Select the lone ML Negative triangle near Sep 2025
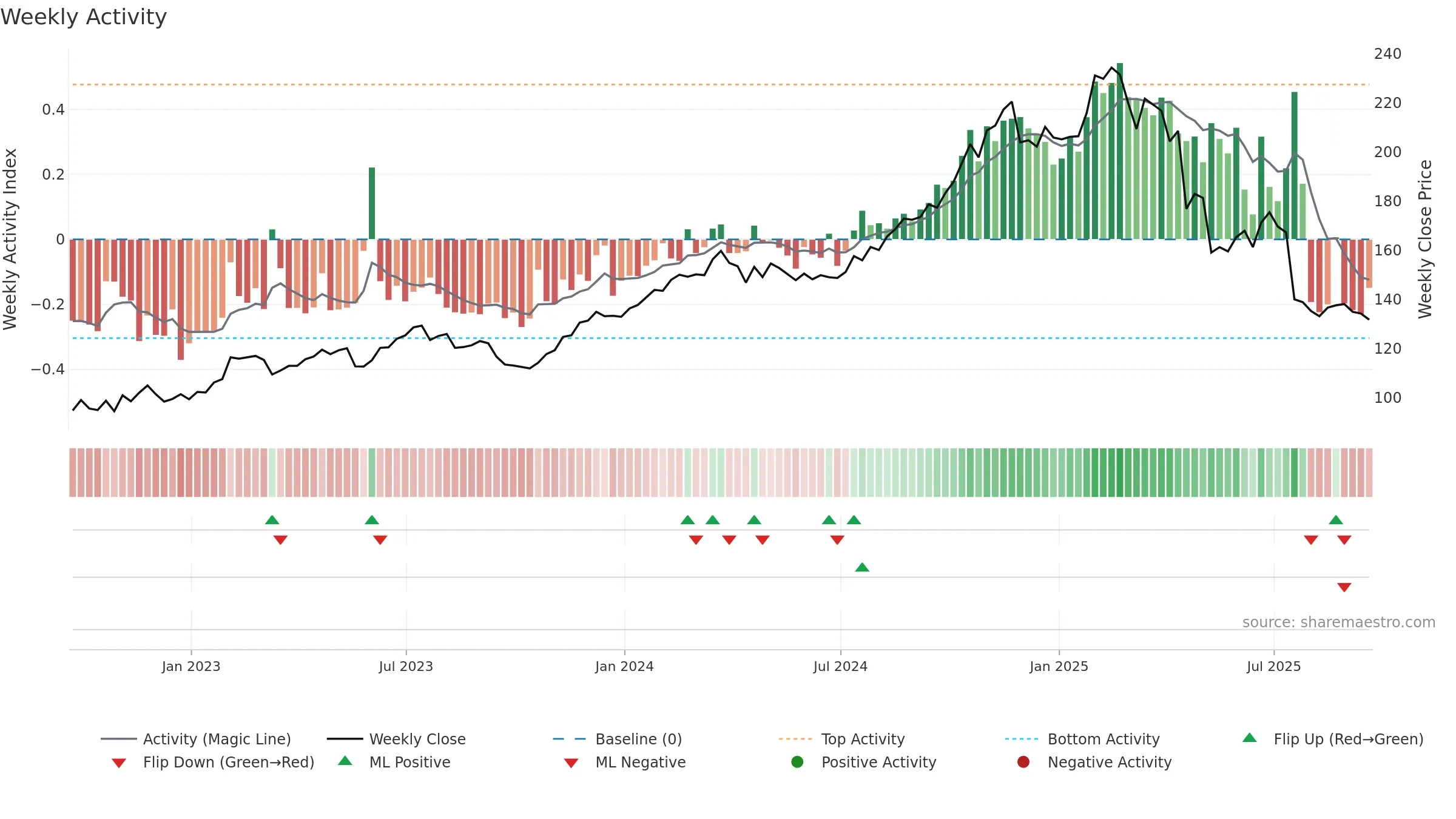 coord(1344,587)
